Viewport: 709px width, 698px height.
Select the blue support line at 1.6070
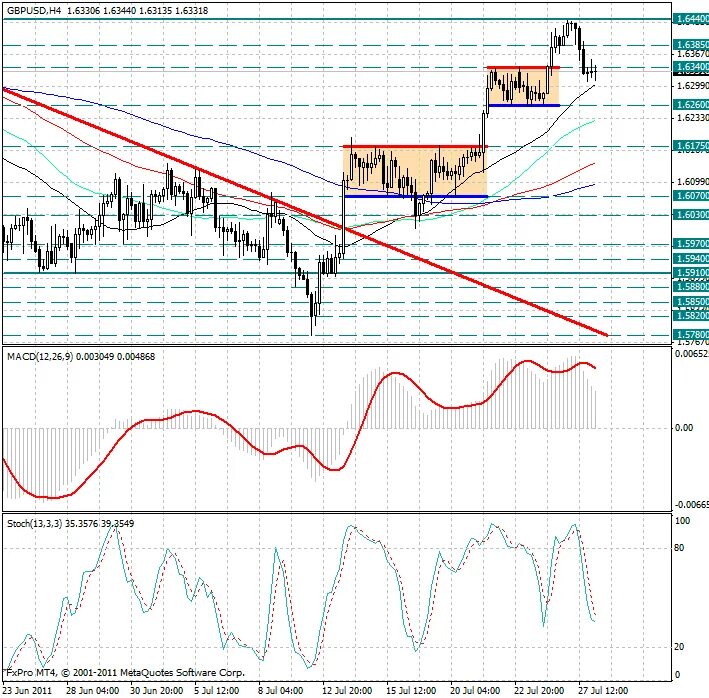[416, 196]
